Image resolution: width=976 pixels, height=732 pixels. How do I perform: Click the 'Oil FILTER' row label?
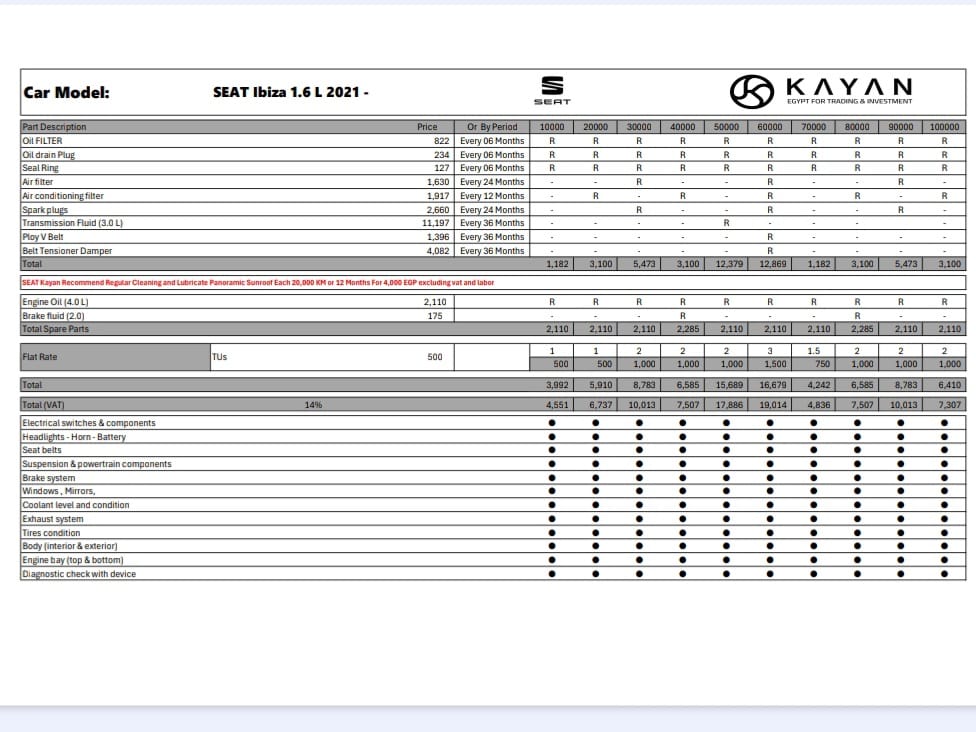pyautogui.click(x=42, y=141)
